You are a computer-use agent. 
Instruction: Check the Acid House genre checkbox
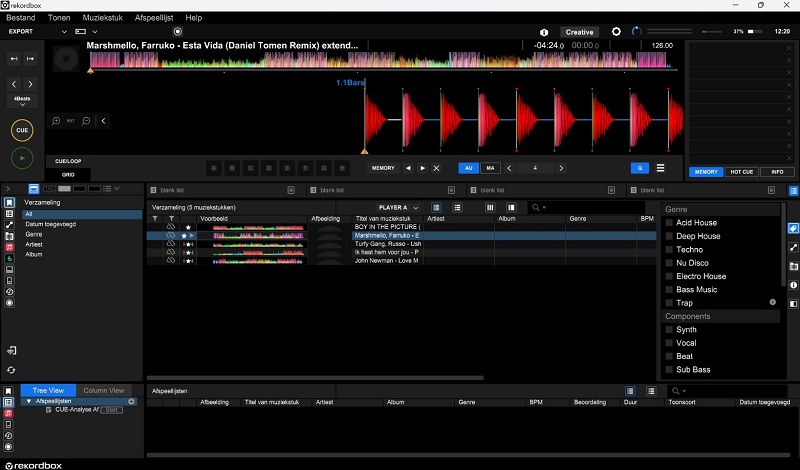coord(669,223)
